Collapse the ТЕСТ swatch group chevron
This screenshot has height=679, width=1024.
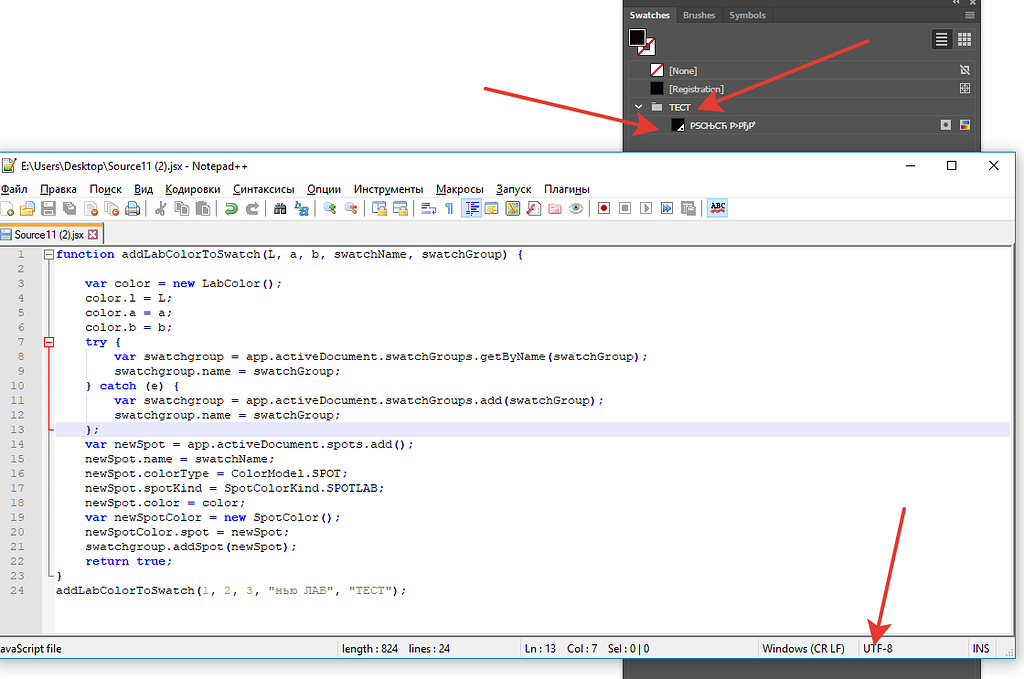[639, 106]
